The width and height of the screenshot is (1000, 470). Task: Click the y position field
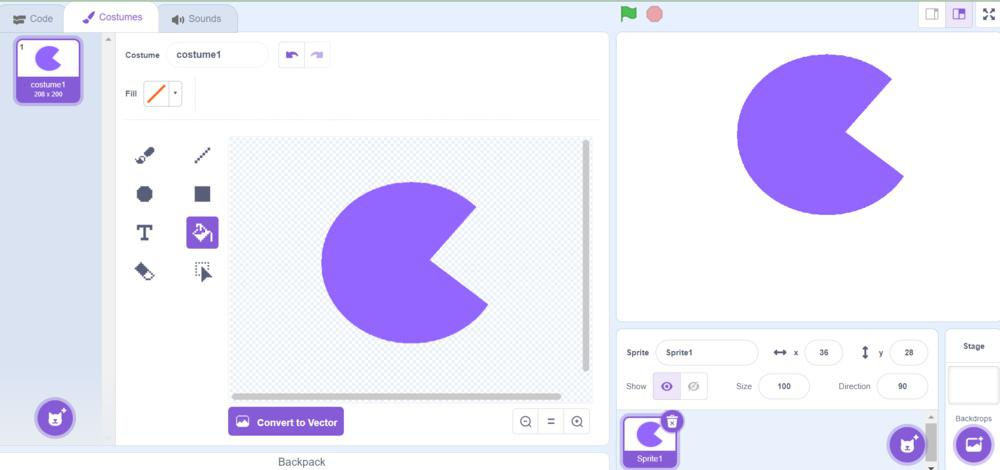[x=908, y=353]
